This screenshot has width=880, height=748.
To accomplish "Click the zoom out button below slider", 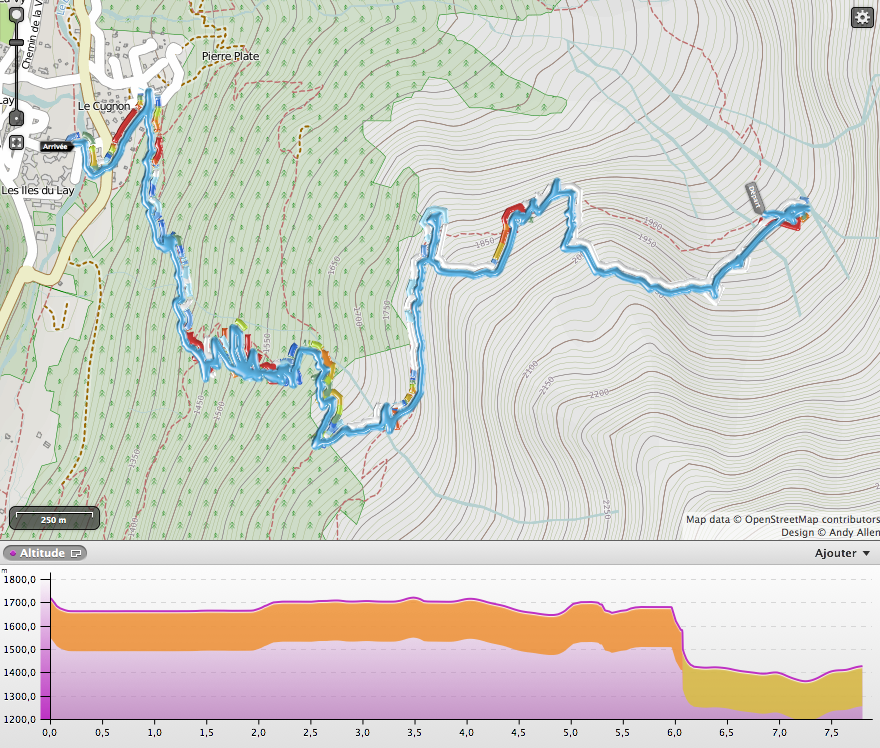I will 17,118.
